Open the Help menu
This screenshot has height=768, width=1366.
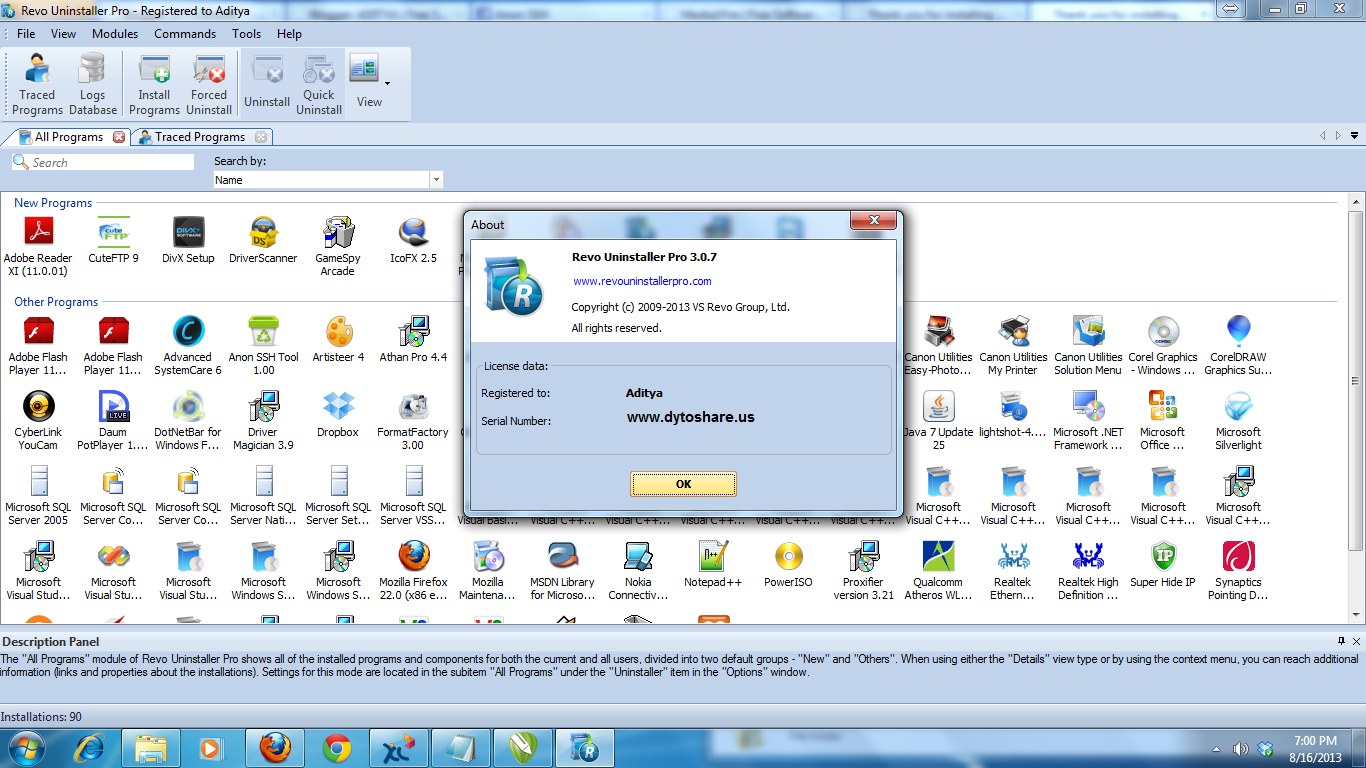[x=289, y=34]
